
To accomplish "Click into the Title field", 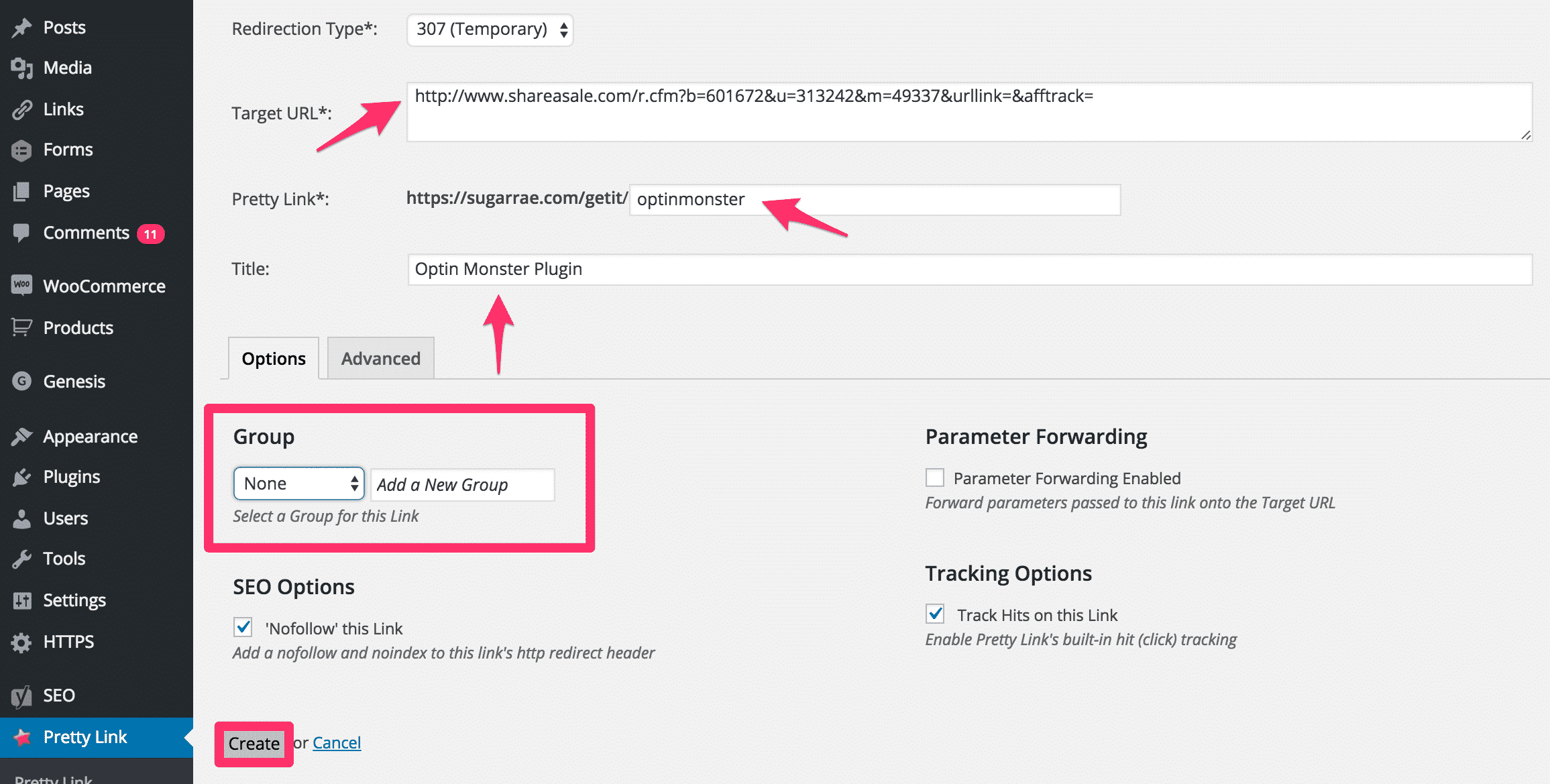I will point(970,270).
